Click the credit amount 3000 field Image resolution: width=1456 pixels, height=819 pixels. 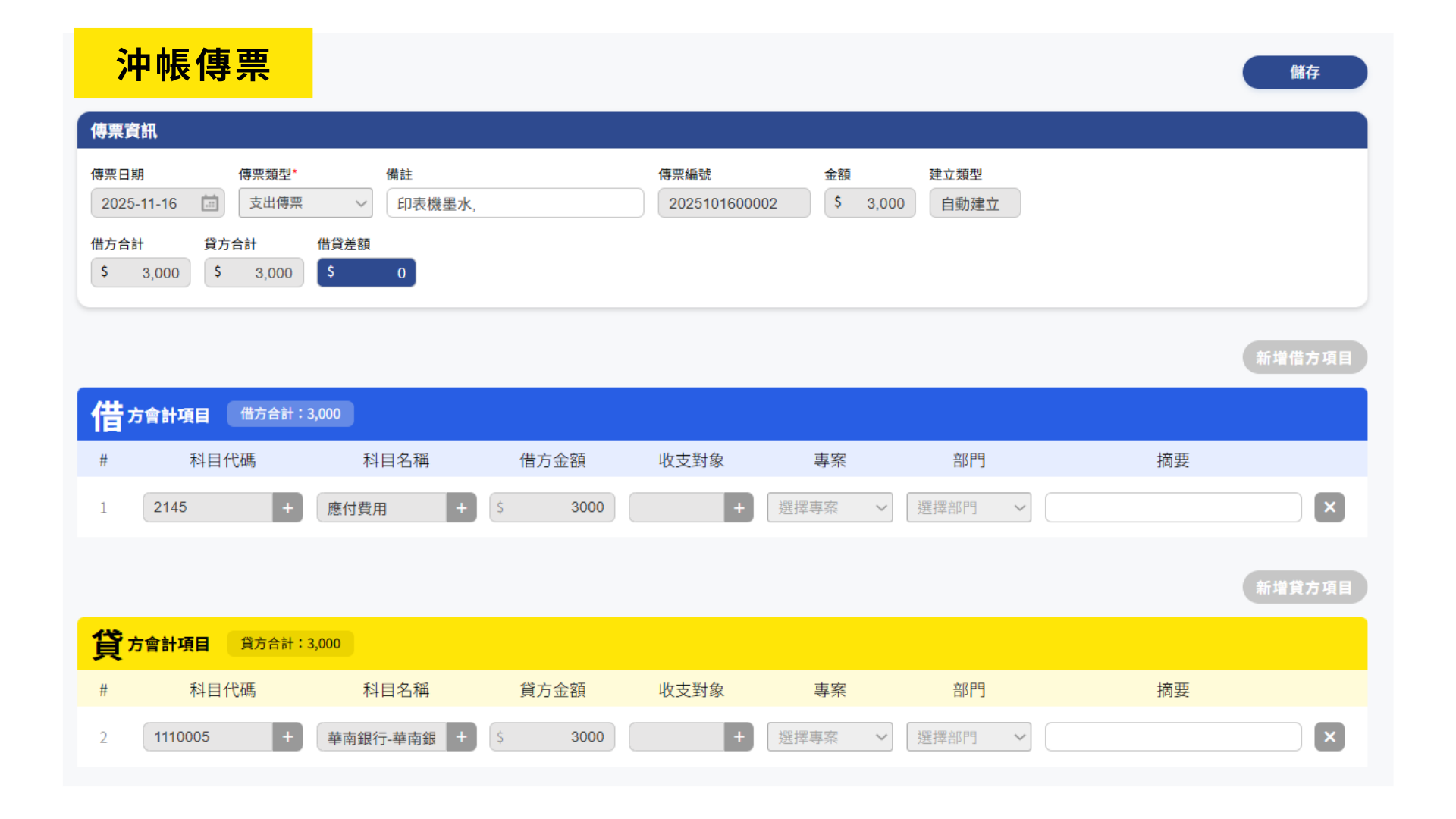coord(552,737)
